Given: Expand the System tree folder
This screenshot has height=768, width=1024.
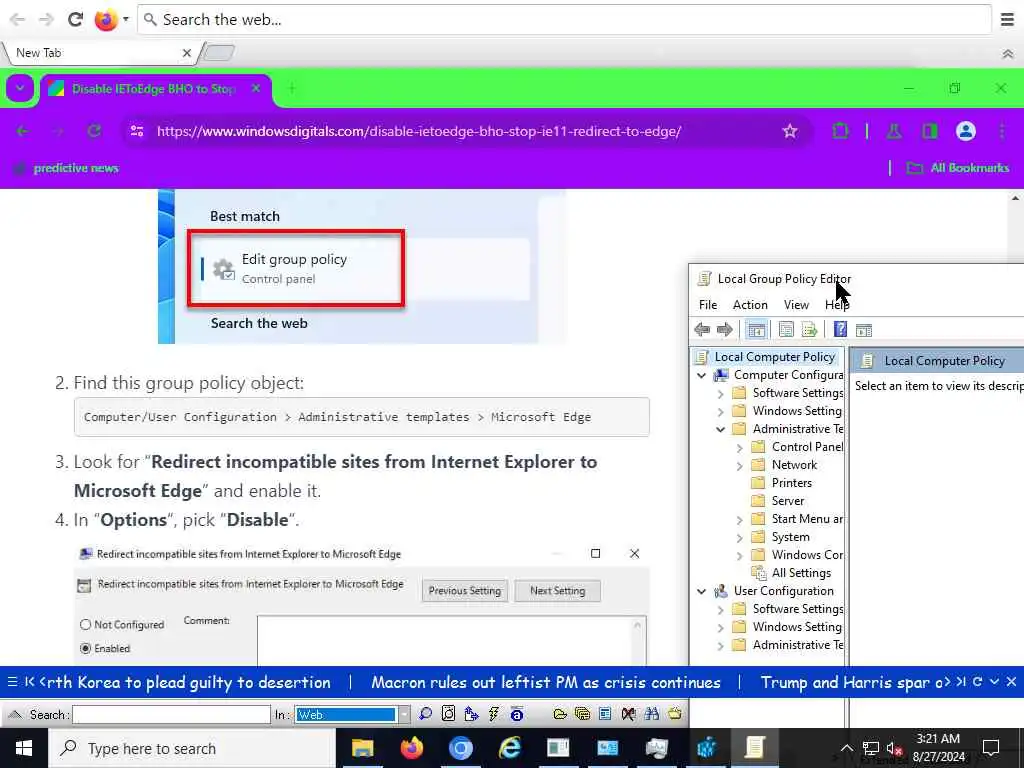Looking at the screenshot, I should [739, 538].
